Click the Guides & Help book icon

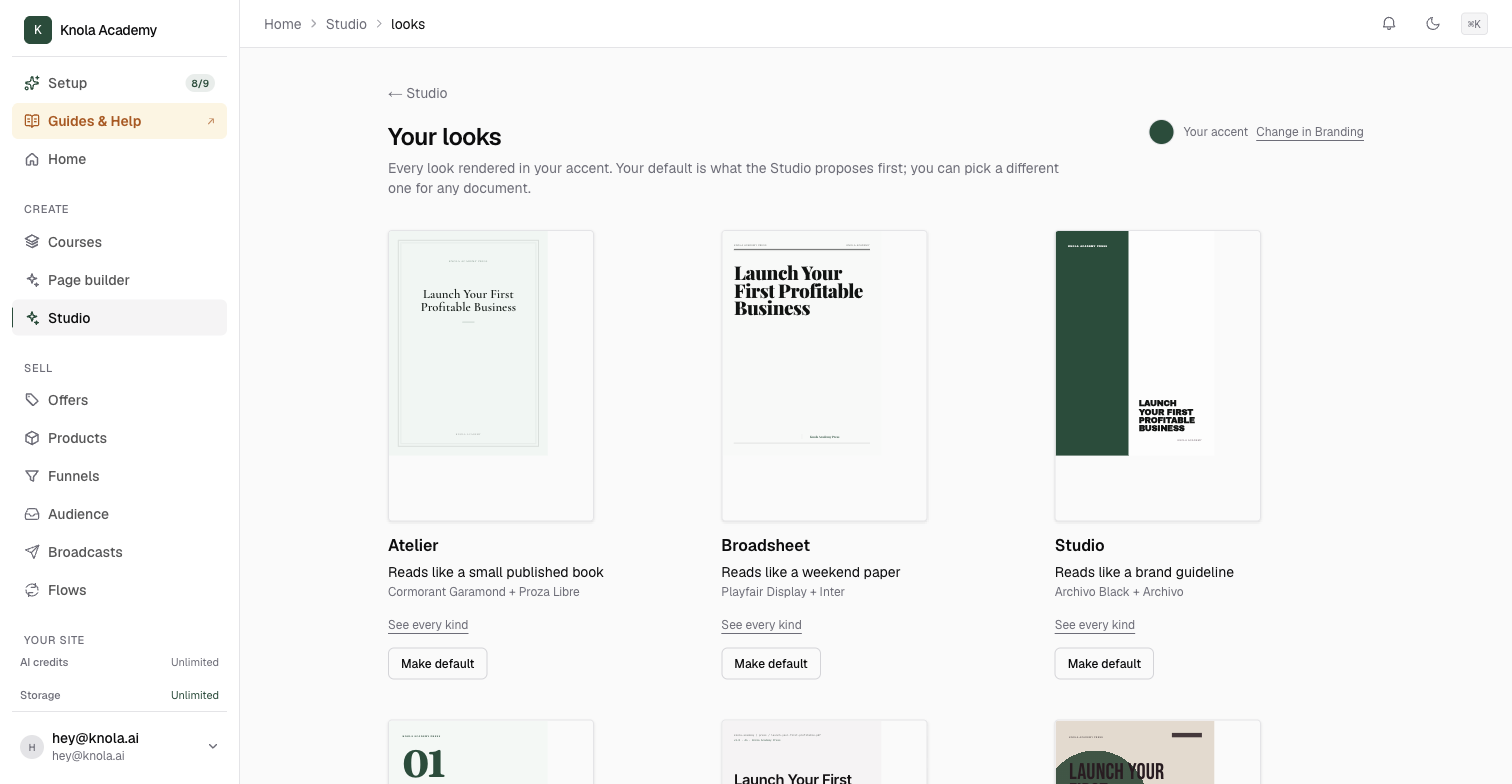point(32,121)
